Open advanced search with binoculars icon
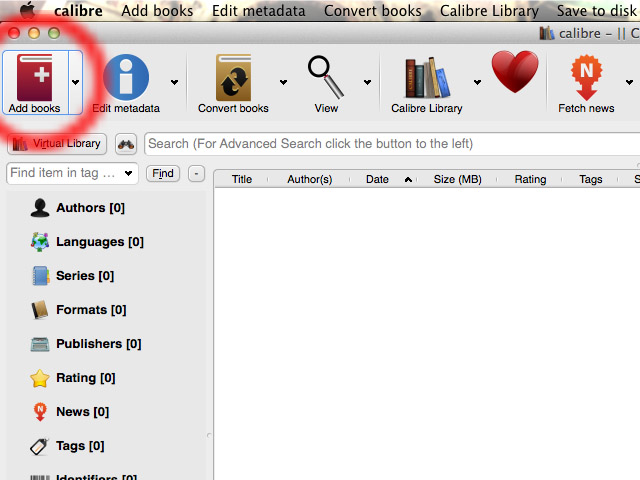The height and width of the screenshot is (480, 640). coord(126,144)
